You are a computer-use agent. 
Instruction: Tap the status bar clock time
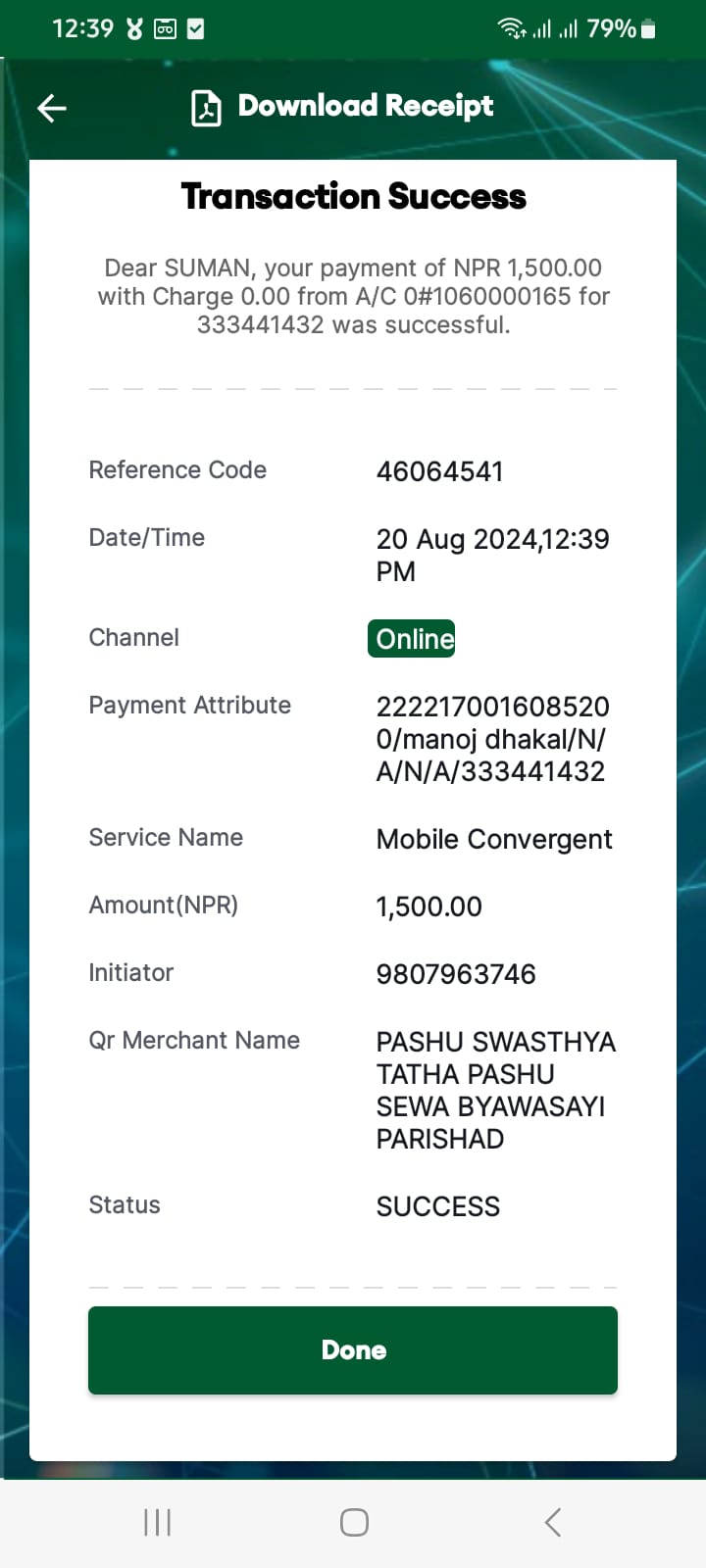[82, 28]
